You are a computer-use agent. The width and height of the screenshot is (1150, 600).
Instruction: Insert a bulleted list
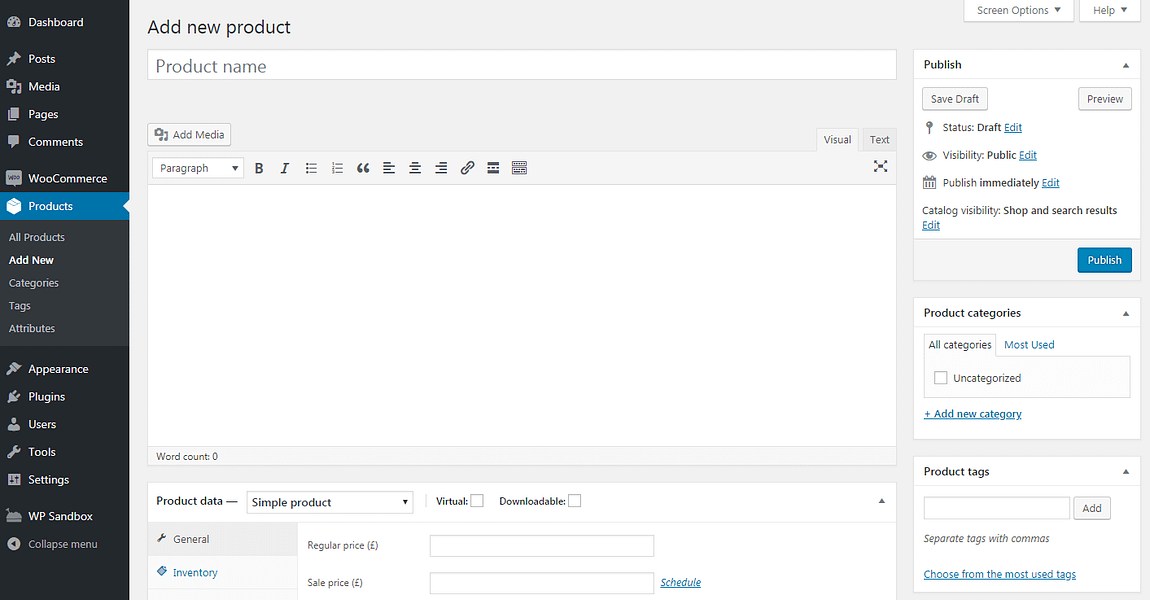click(x=311, y=167)
